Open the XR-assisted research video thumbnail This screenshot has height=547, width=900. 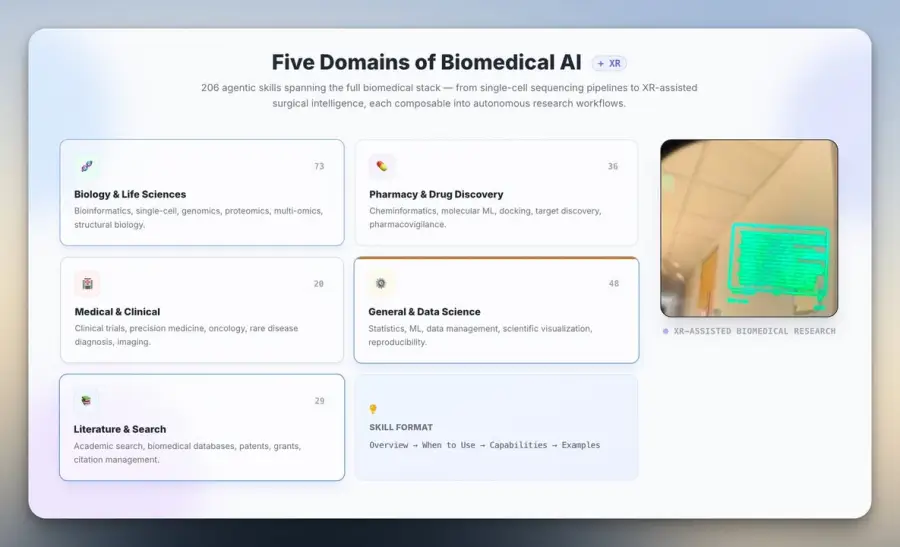click(x=749, y=228)
